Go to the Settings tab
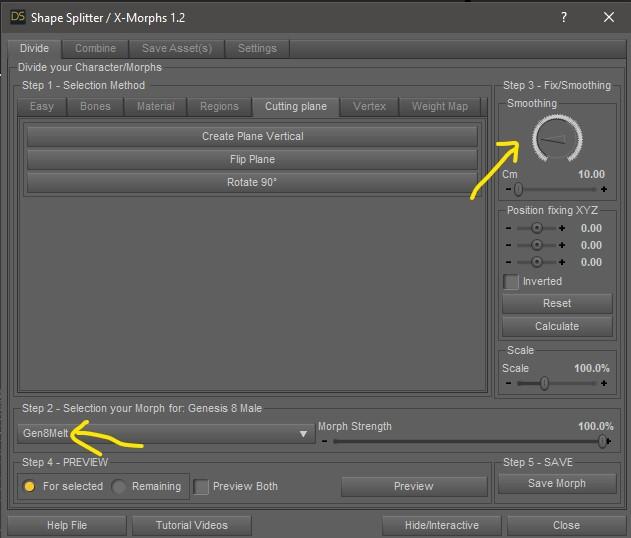The width and height of the screenshot is (631, 538). tap(257, 49)
